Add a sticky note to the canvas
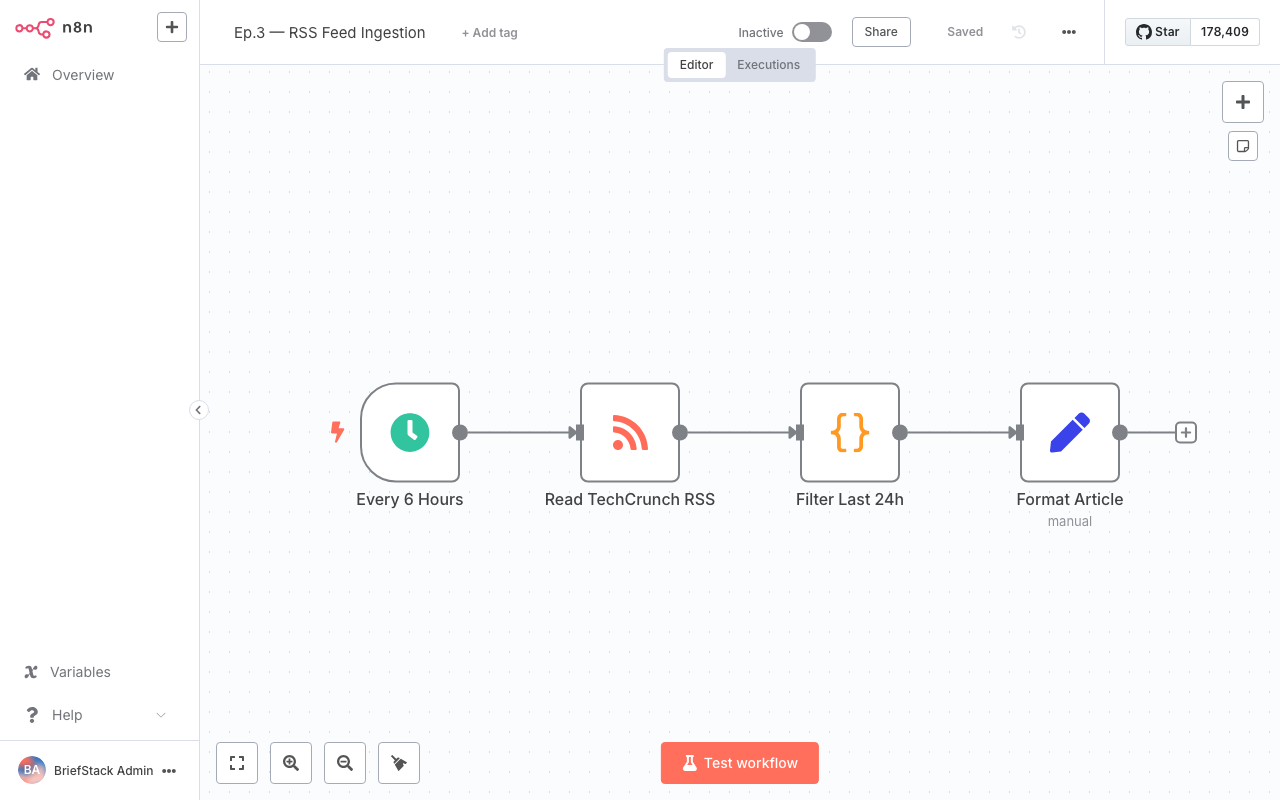1280x800 pixels. pos(1242,145)
